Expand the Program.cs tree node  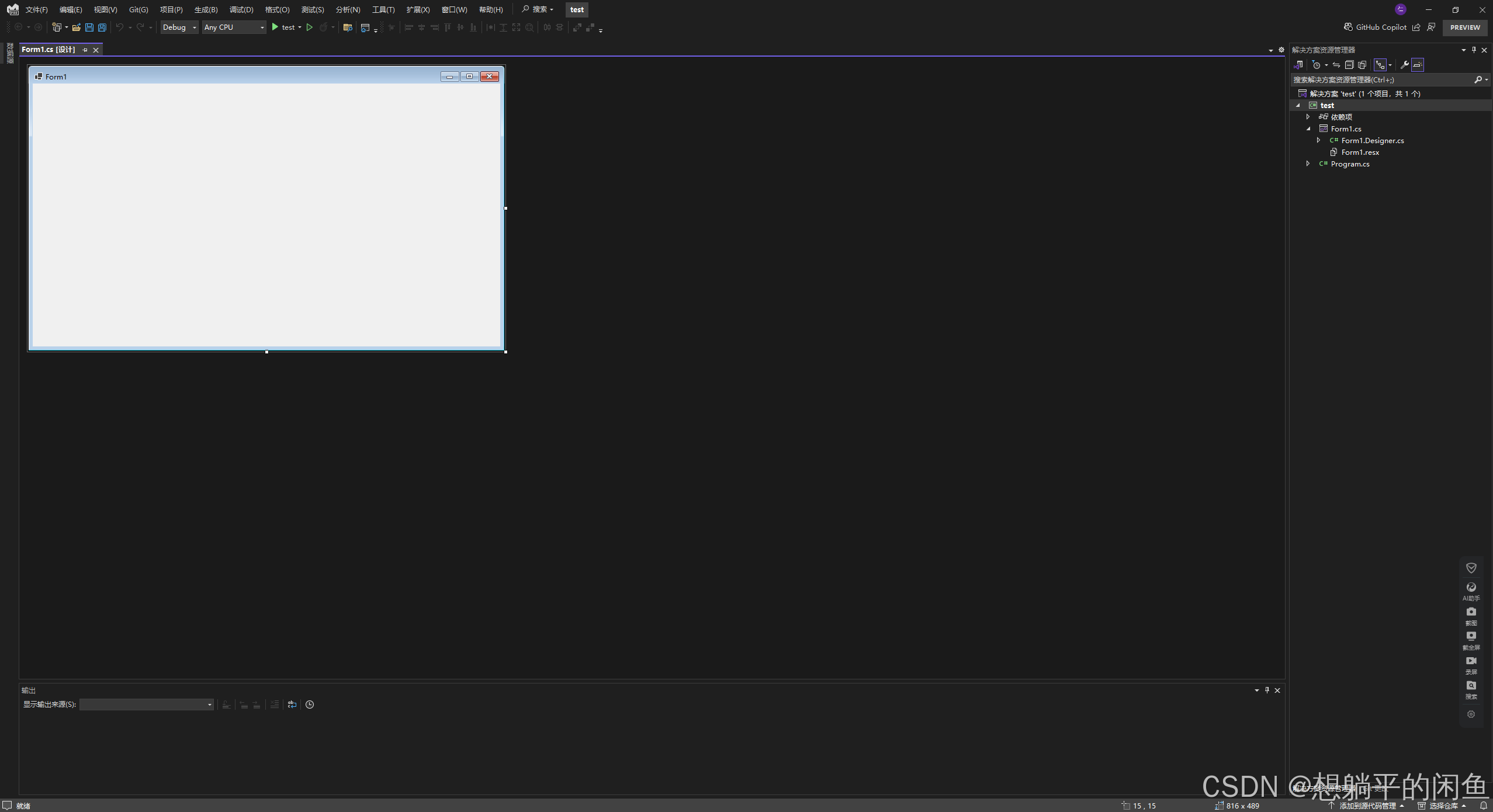point(1308,164)
